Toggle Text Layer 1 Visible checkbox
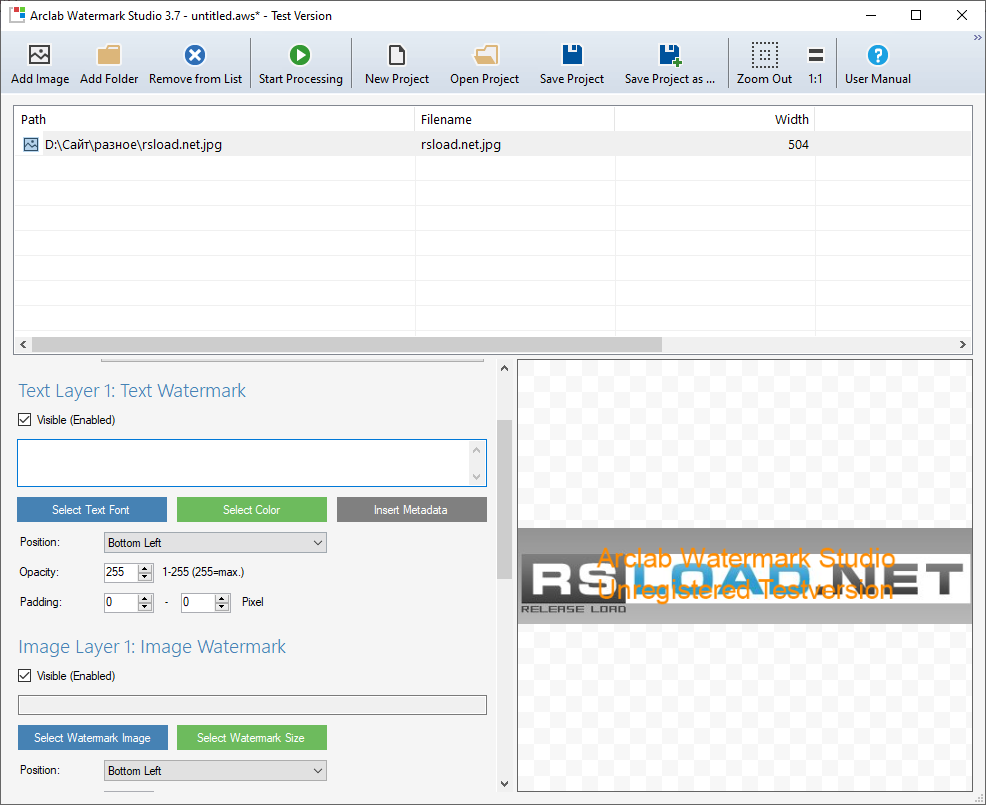This screenshot has width=986, height=805. point(25,419)
